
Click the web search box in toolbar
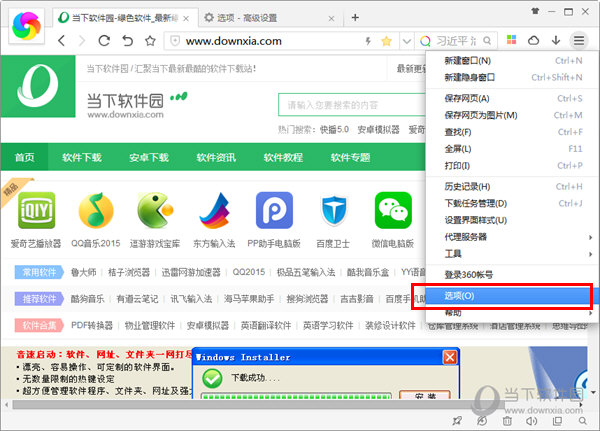click(x=456, y=41)
